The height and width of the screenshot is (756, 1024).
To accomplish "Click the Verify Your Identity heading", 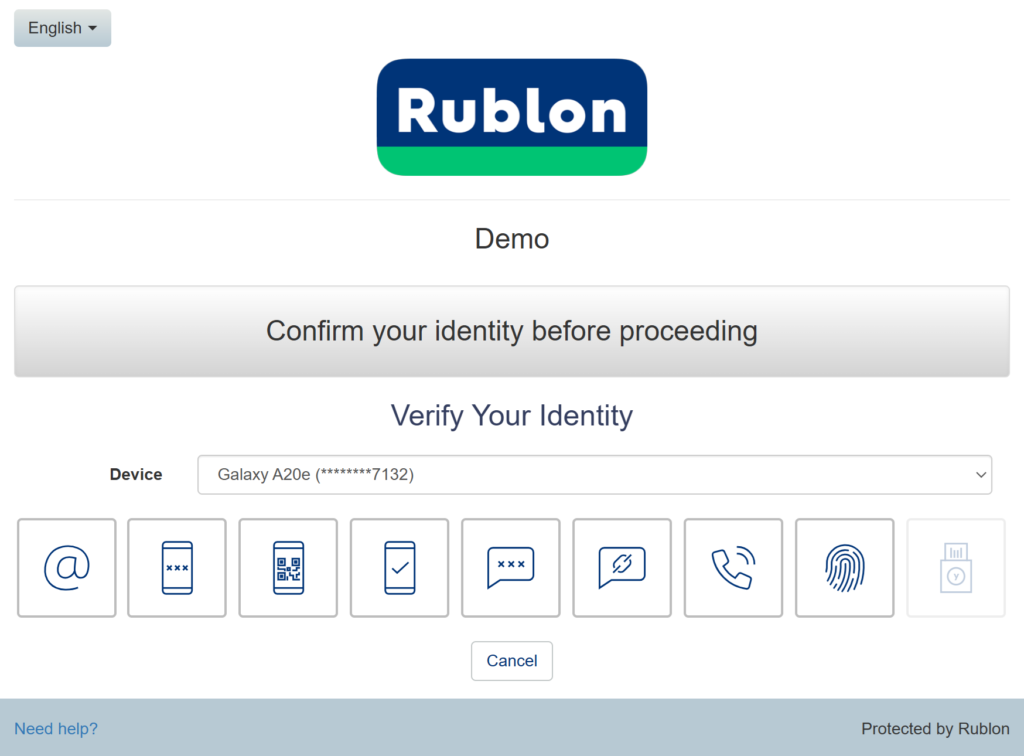I will click(512, 415).
